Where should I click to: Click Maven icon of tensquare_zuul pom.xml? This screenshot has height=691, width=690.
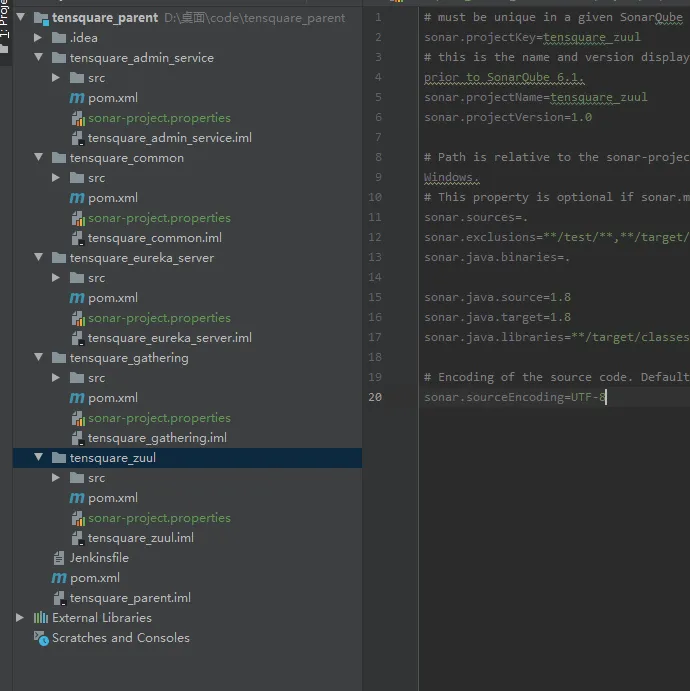pyautogui.click(x=77, y=498)
